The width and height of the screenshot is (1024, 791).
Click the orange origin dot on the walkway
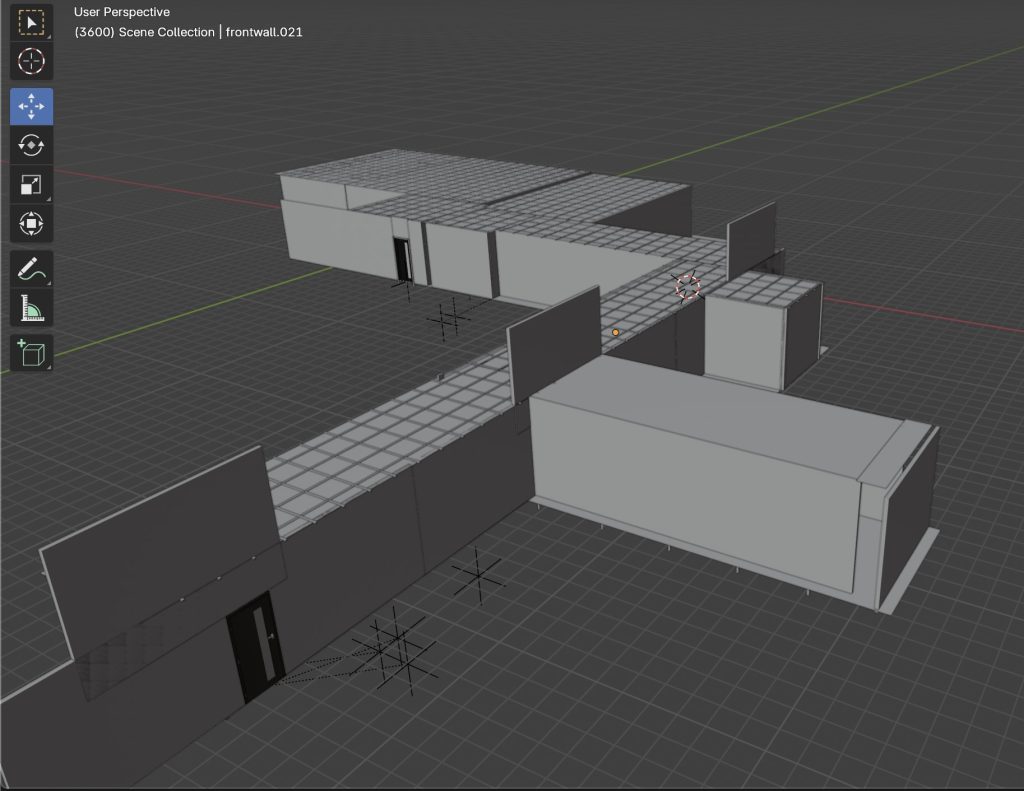pyautogui.click(x=615, y=332)
